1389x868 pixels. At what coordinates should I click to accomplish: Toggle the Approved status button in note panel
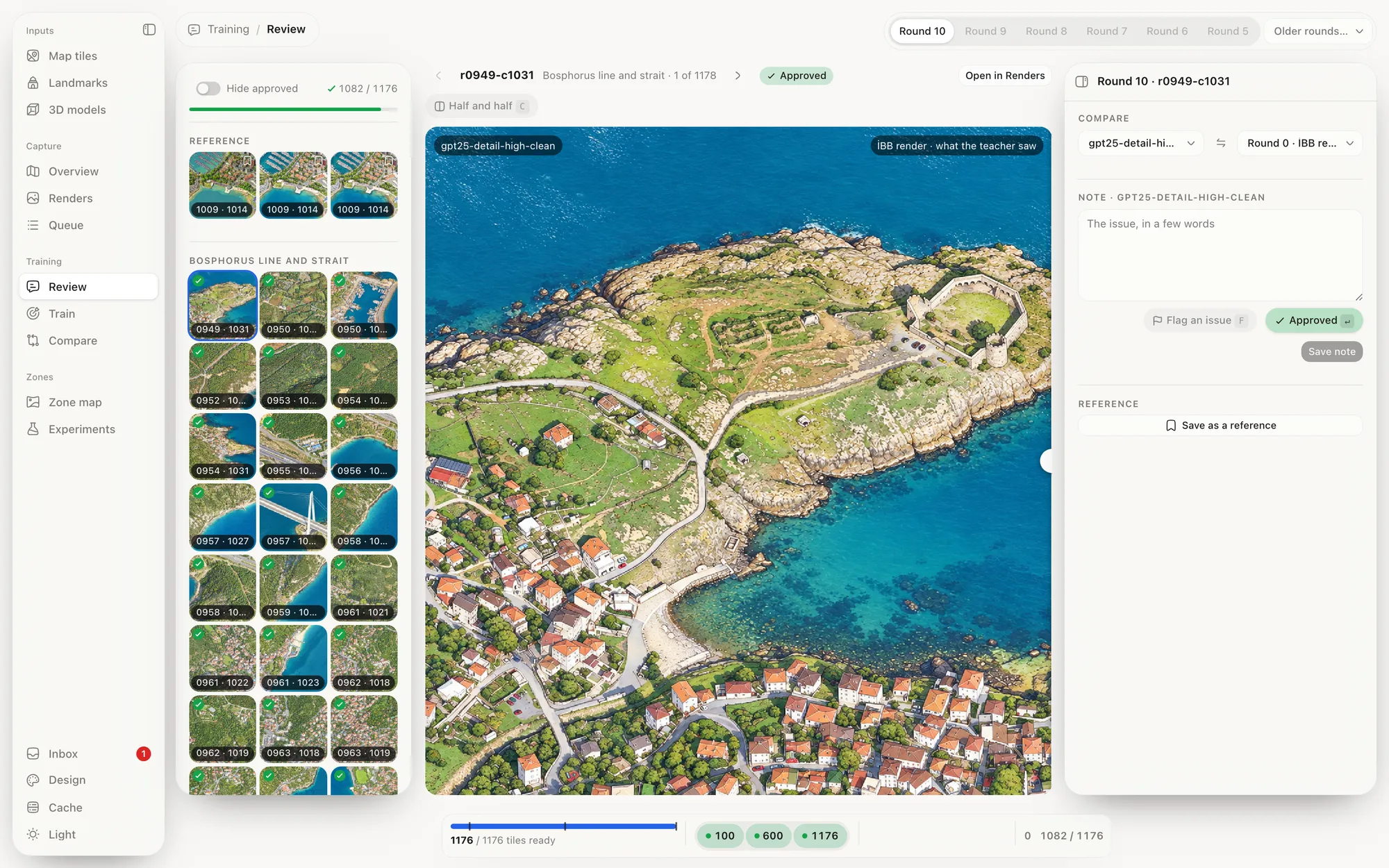pyautogui.click(x=1313, y=320)
